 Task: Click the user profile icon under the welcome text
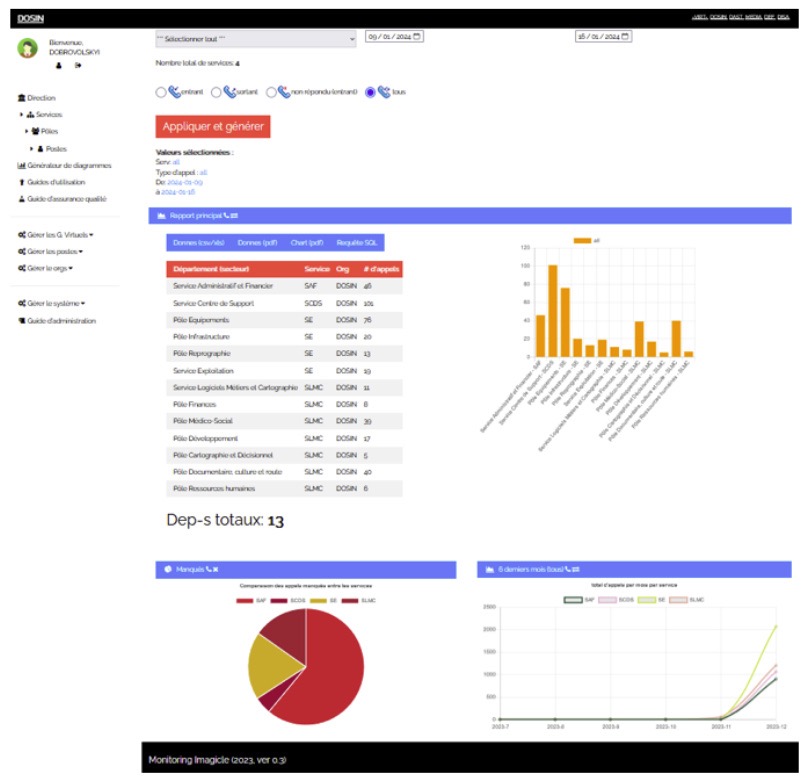(59, 66)
